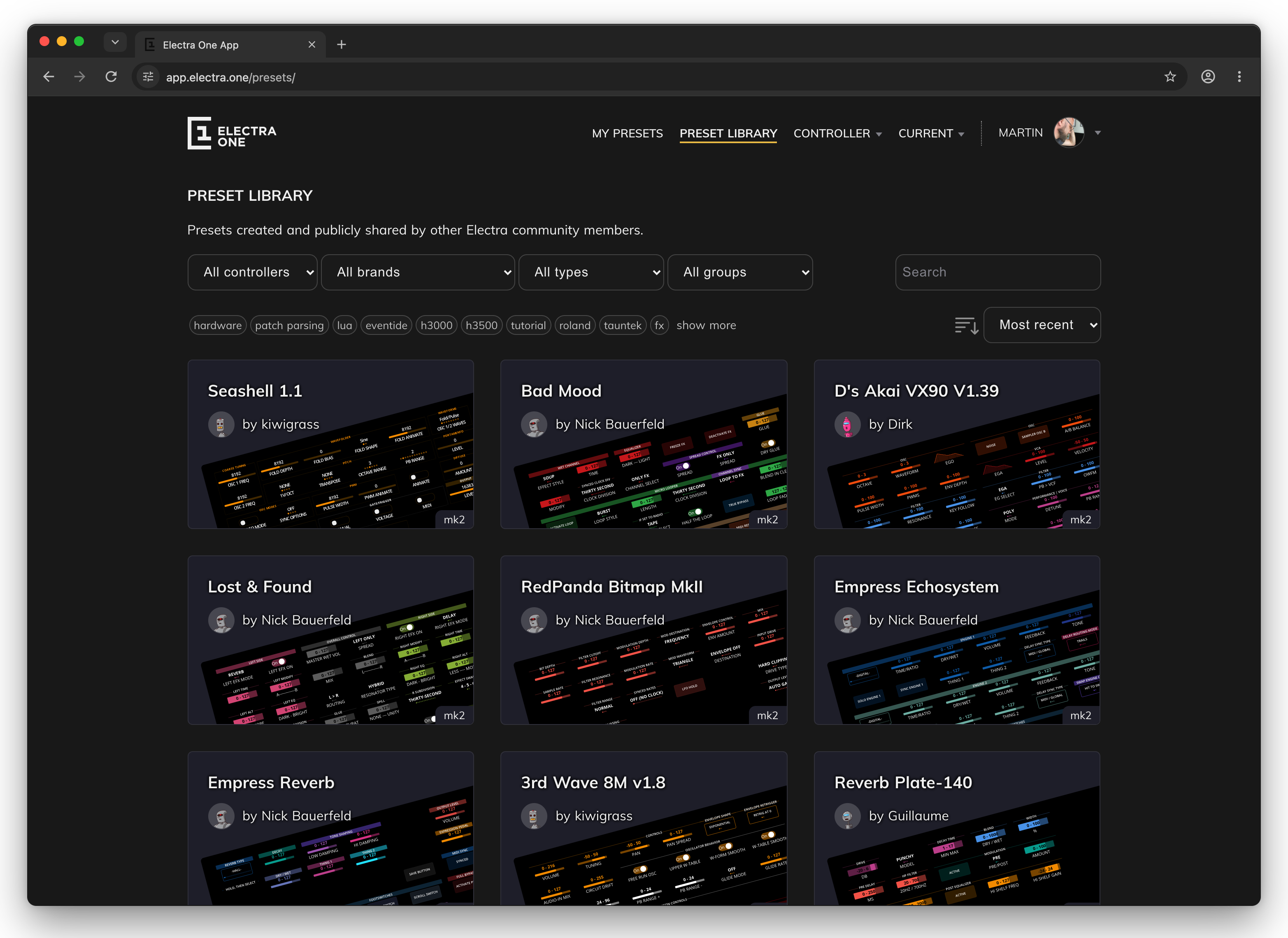The height and width of the screenshot is (938, 1288).
Task: Open the All groups dropdown
Action: pyautogui.click(x=740, y=272)
